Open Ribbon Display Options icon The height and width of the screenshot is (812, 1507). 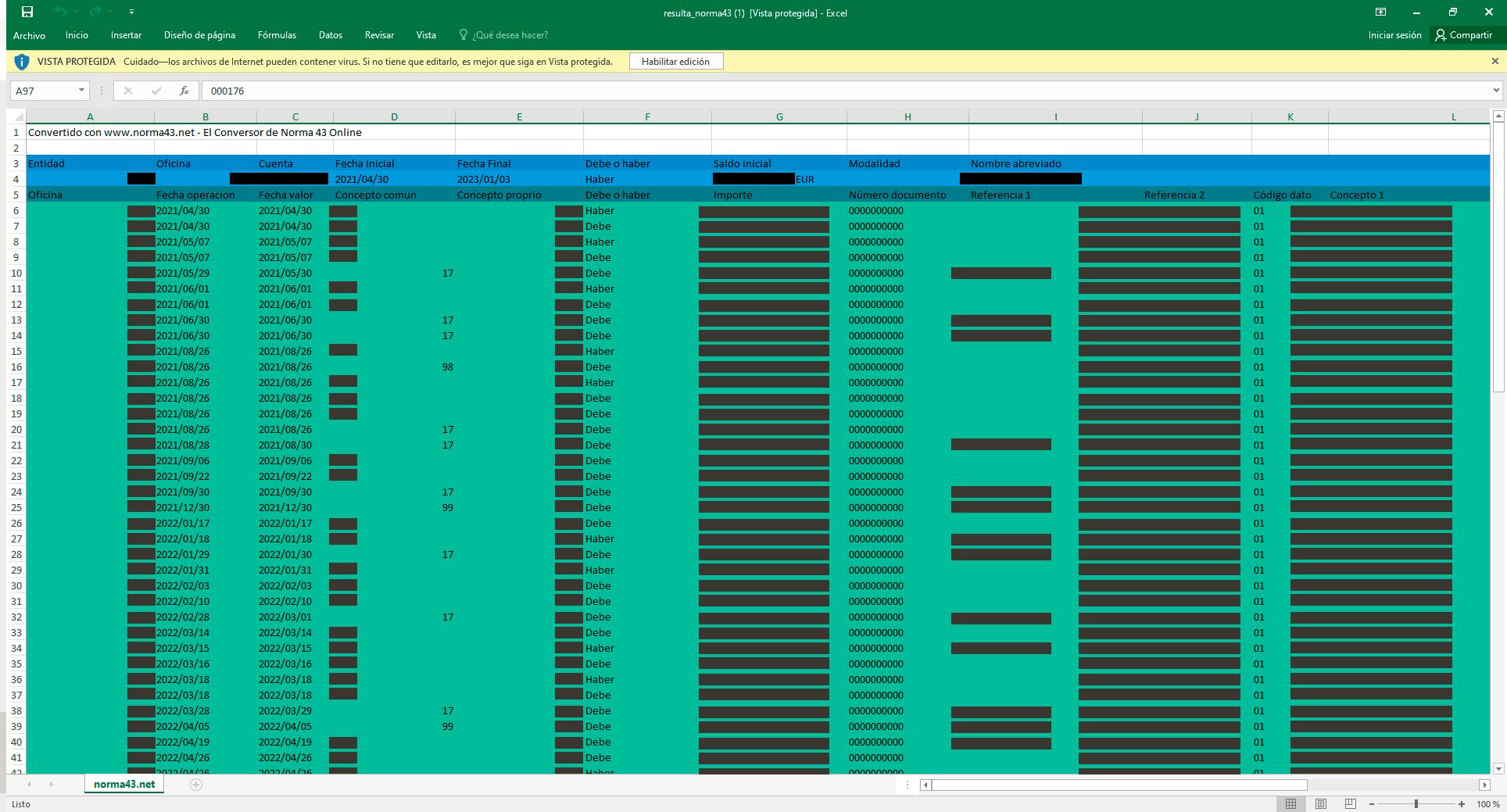[1381, 12]
